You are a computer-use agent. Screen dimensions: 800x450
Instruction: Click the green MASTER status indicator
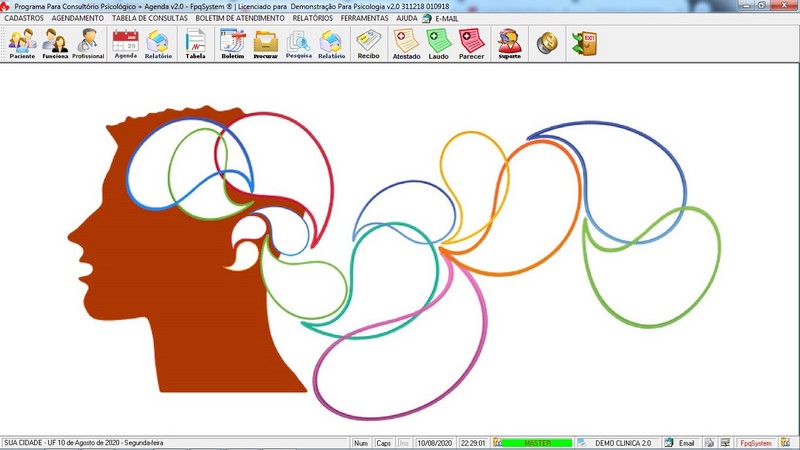click(536, 442)
